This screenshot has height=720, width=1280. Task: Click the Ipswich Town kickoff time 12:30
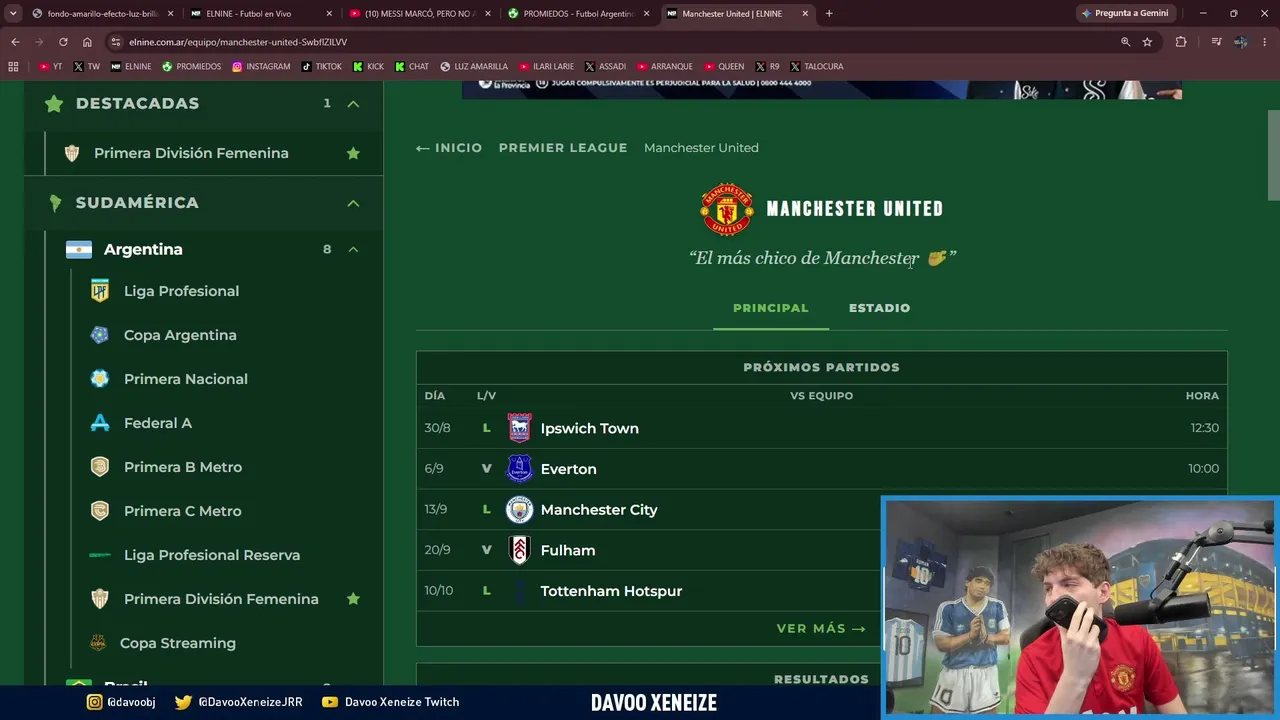pyautogui.click(x=1204, y=428)
